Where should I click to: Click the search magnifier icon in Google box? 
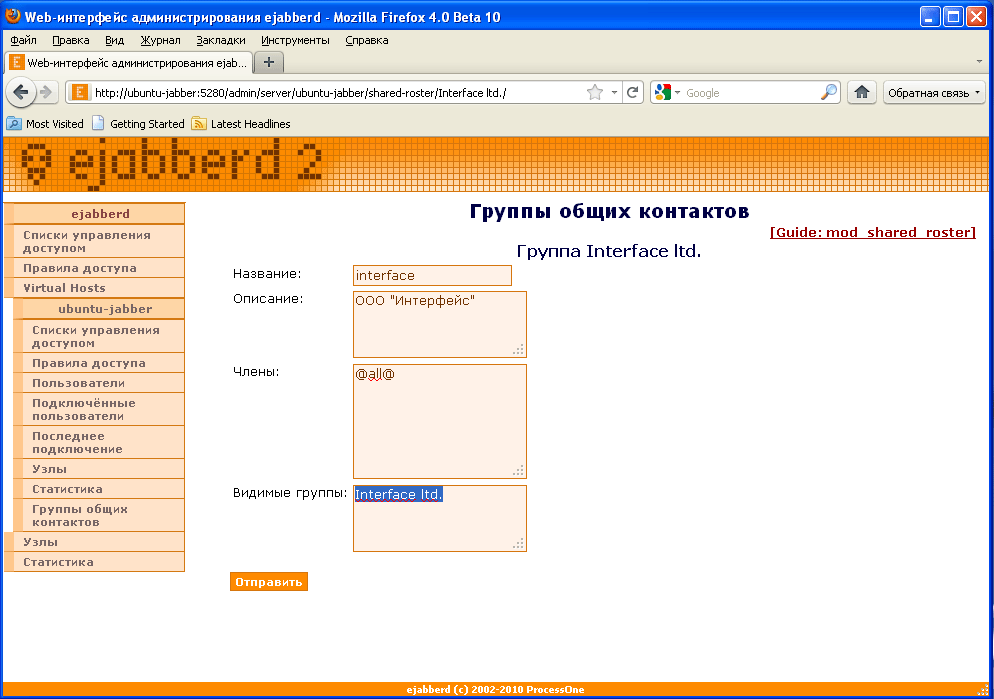[829, 93]
